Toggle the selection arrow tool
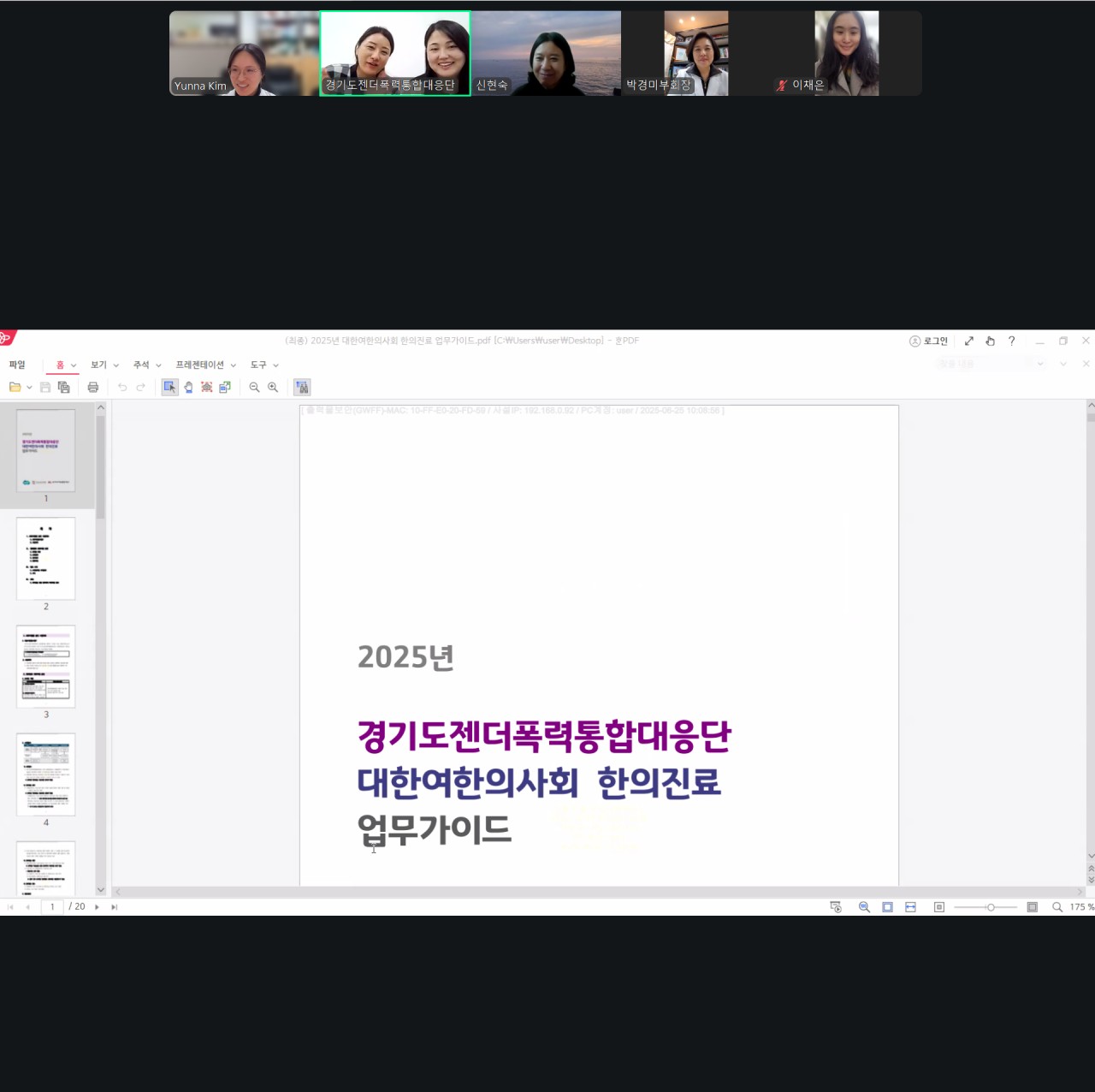 click(x=169, y=388)
